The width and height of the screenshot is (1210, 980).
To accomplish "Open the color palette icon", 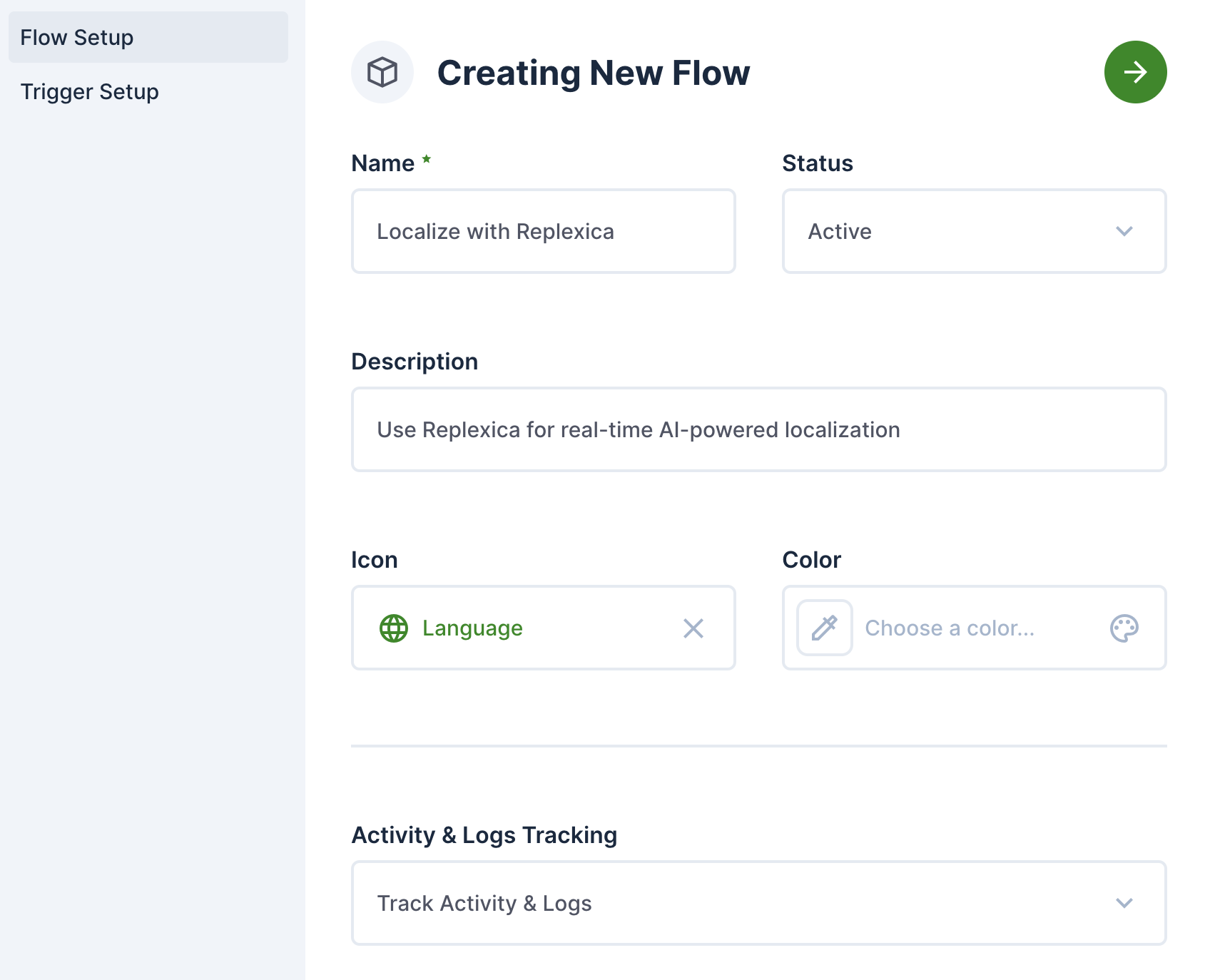I will pos(1124,628).
